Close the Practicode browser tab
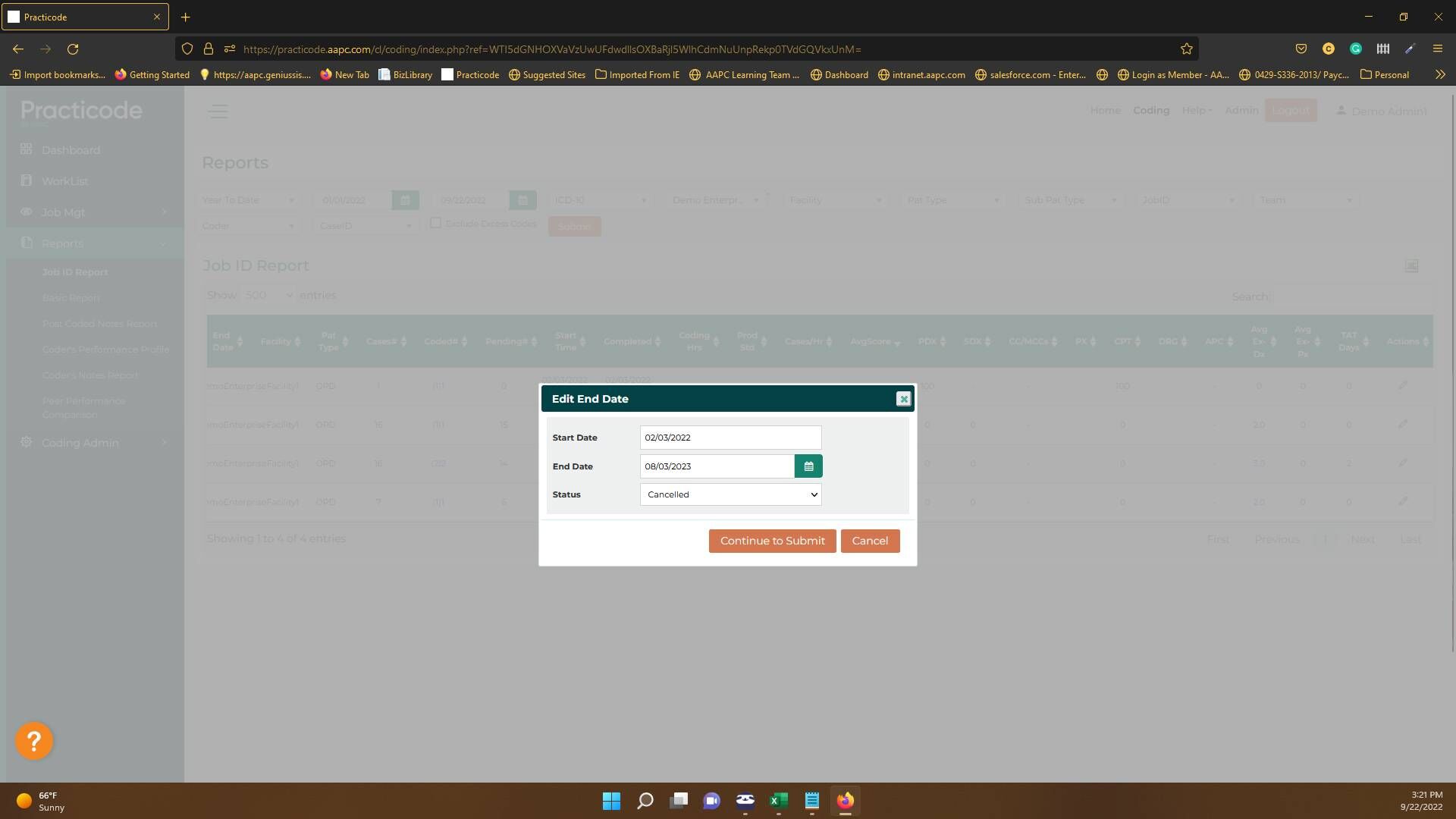This screenshot has width=1456, height=819. (x=157, y=17)
